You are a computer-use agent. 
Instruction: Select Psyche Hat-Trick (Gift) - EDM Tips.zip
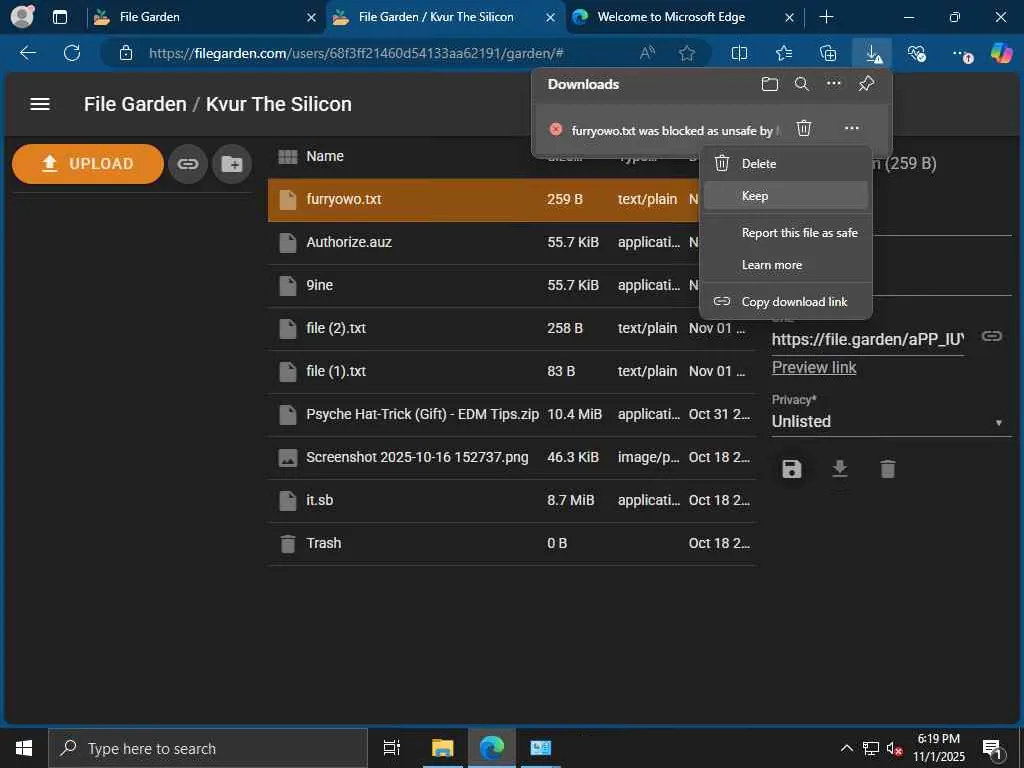(512, 414)
